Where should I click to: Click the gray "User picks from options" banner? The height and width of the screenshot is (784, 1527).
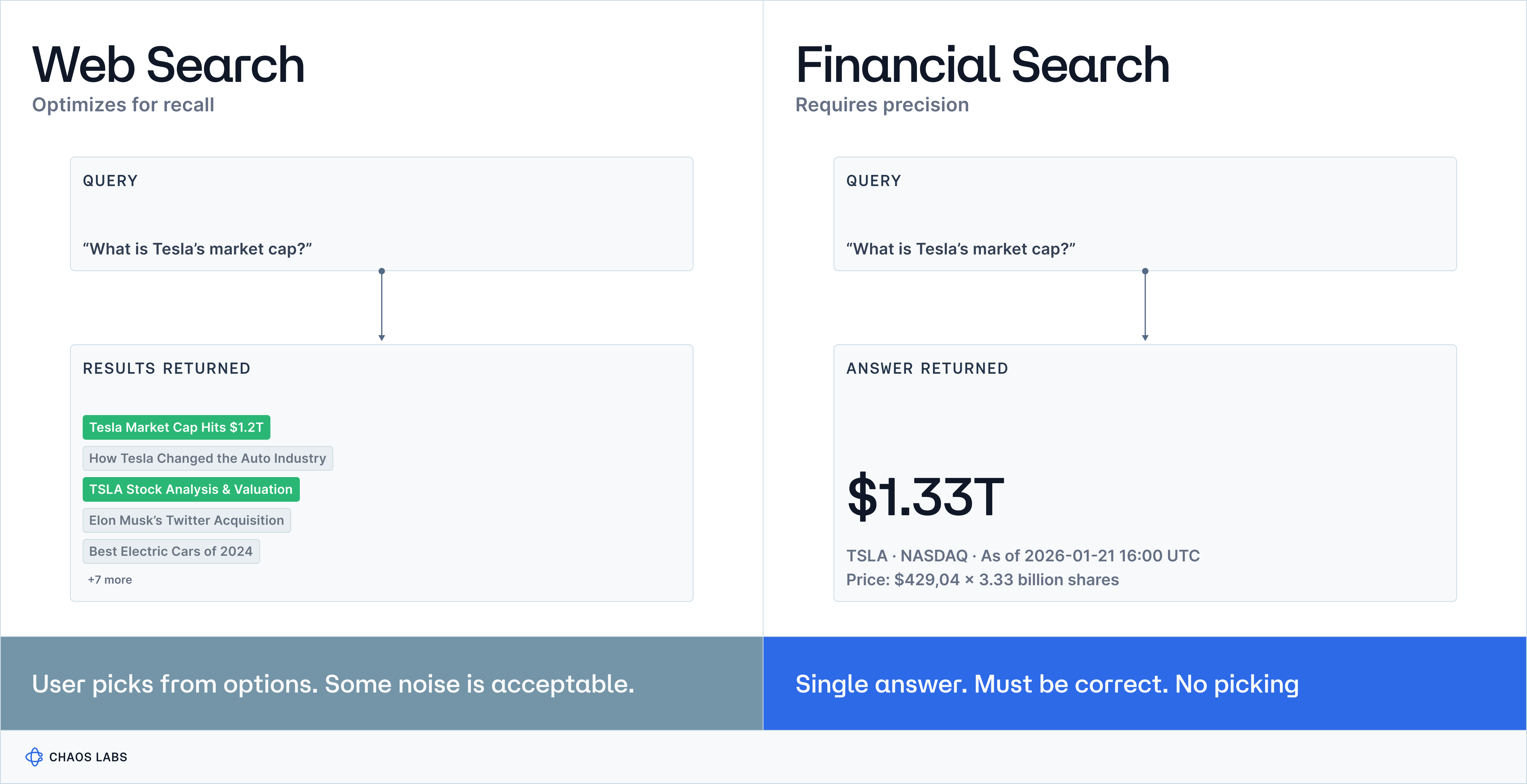pyautogui.click(x=381, y=683)
